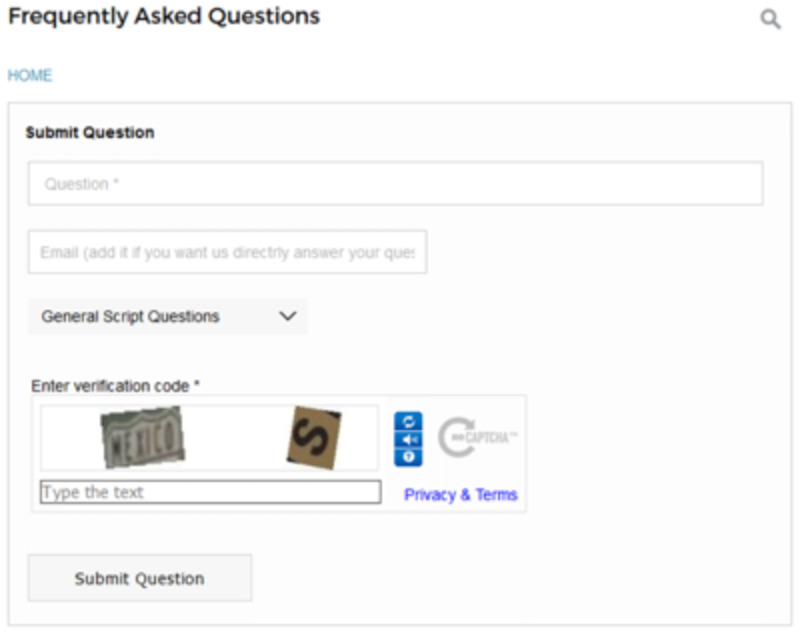
Task: Click the CAPTCHA image box area
Action: [x=210, y=438]
